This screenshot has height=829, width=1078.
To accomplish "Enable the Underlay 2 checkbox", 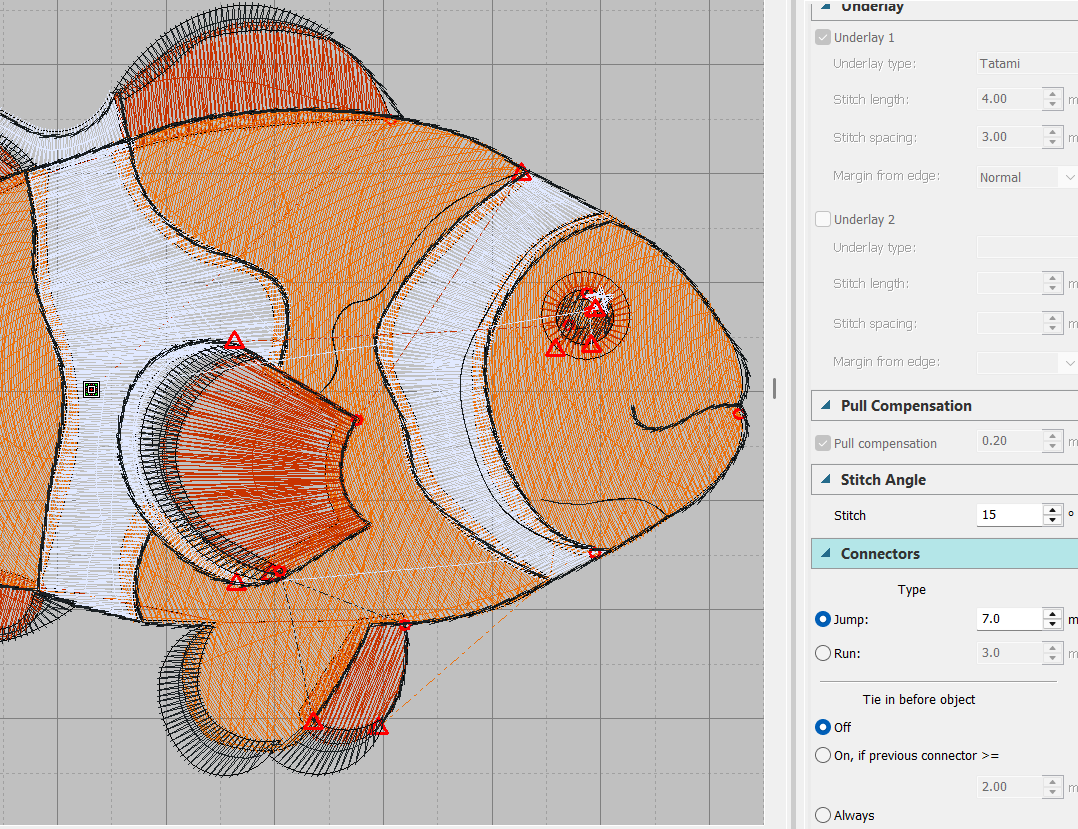I will [822, 219].
